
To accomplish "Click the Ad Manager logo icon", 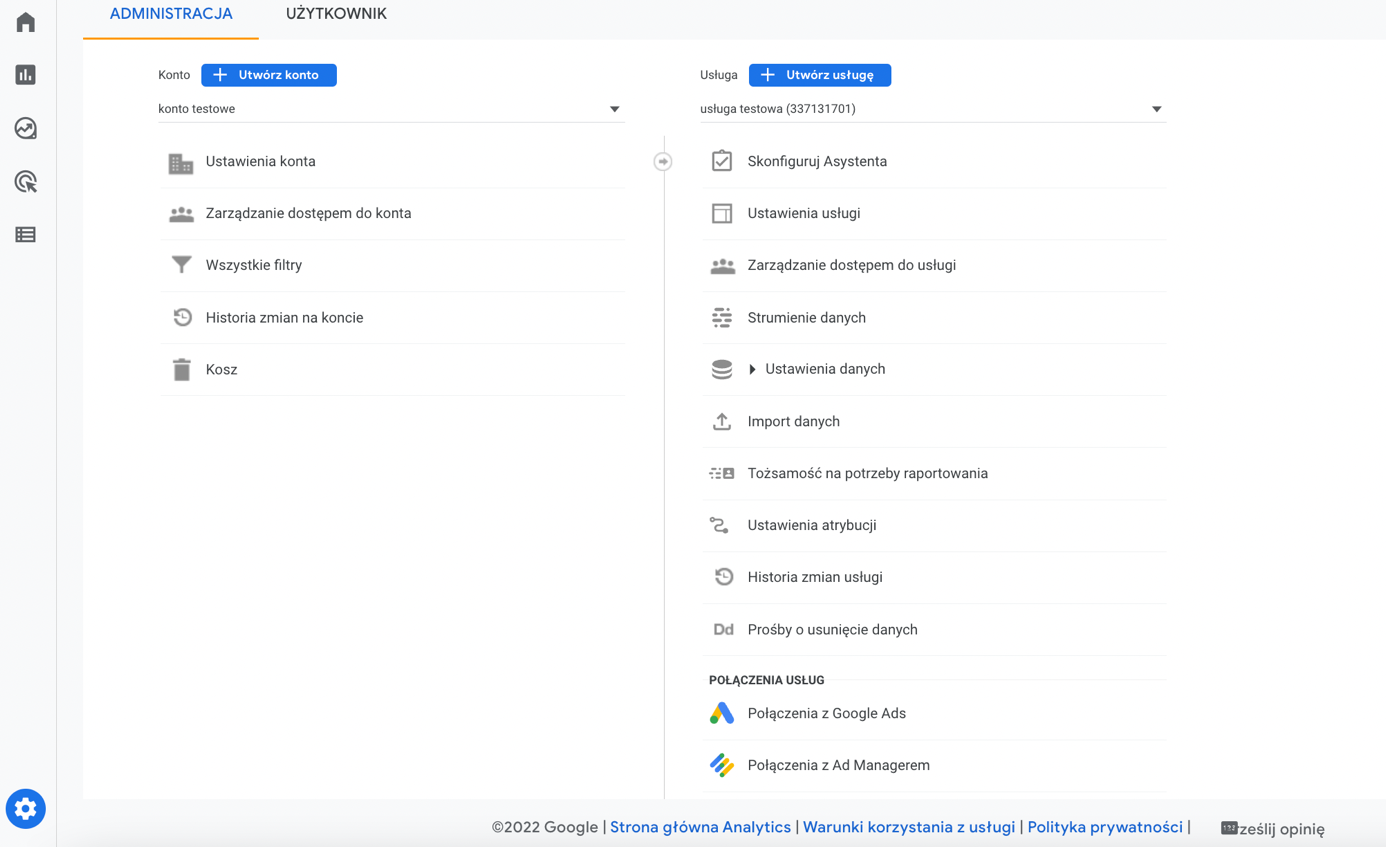I will coord(722,765).
